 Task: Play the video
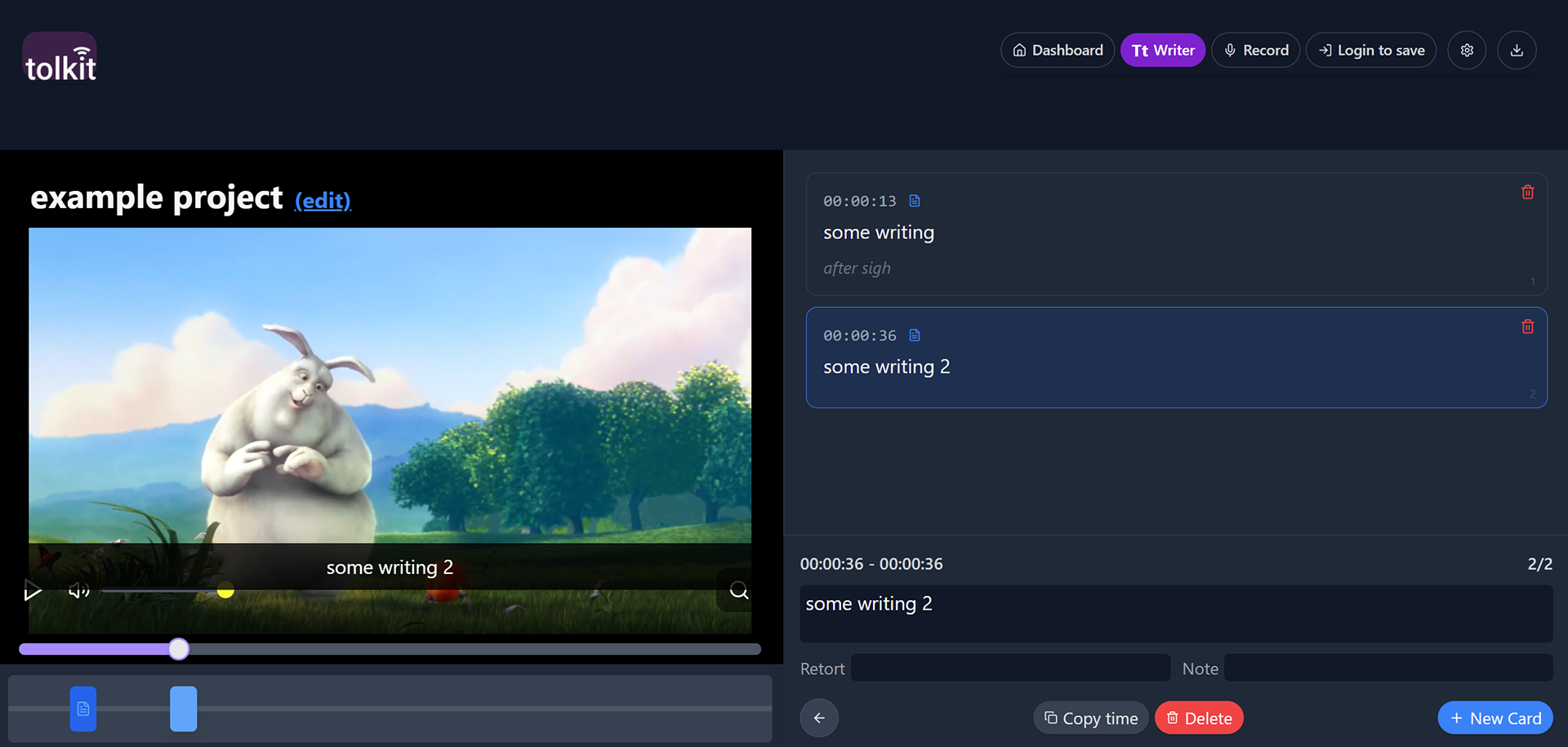click(x=33, y=590)
